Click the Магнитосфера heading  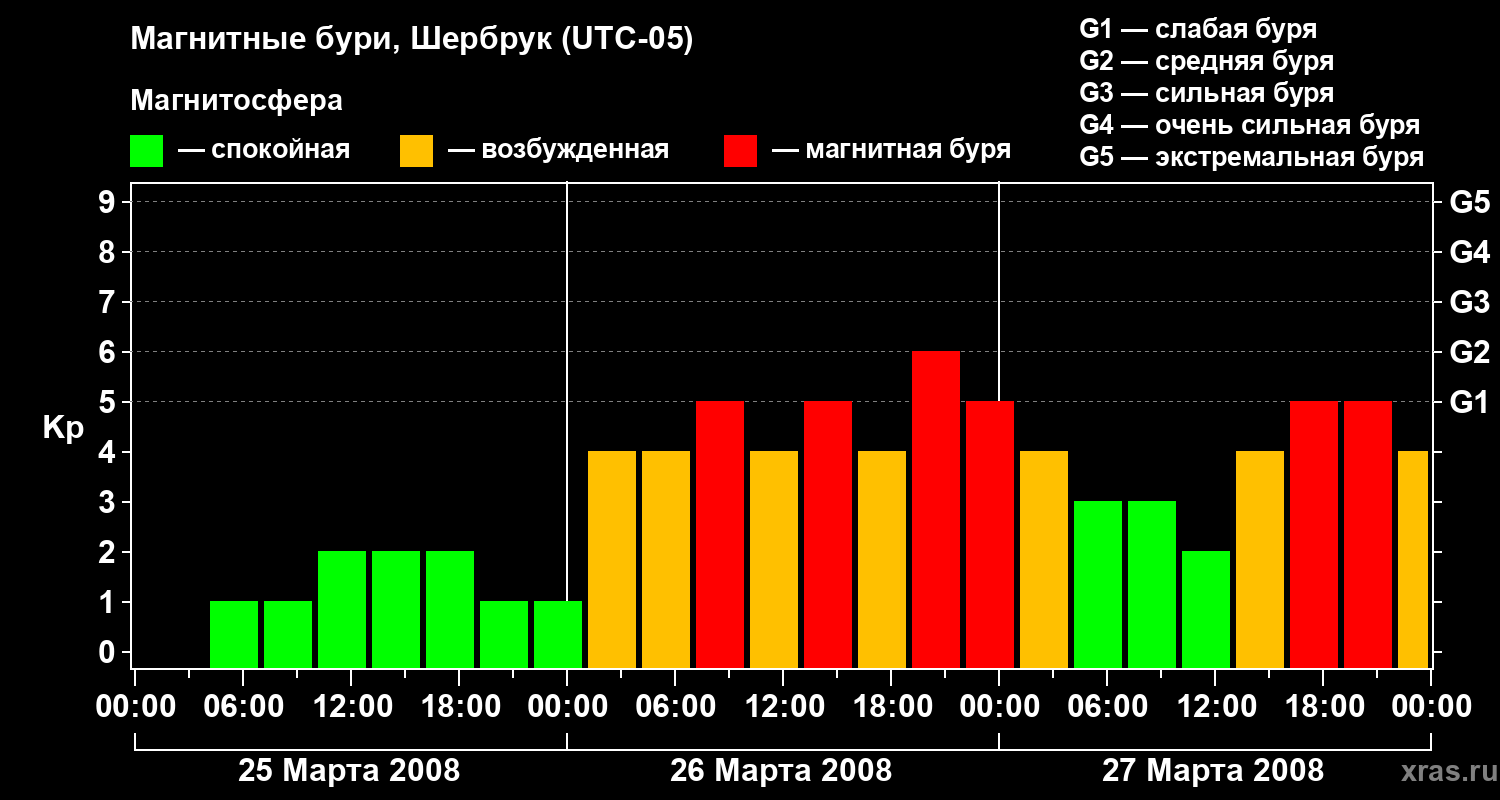pos(237,101)
